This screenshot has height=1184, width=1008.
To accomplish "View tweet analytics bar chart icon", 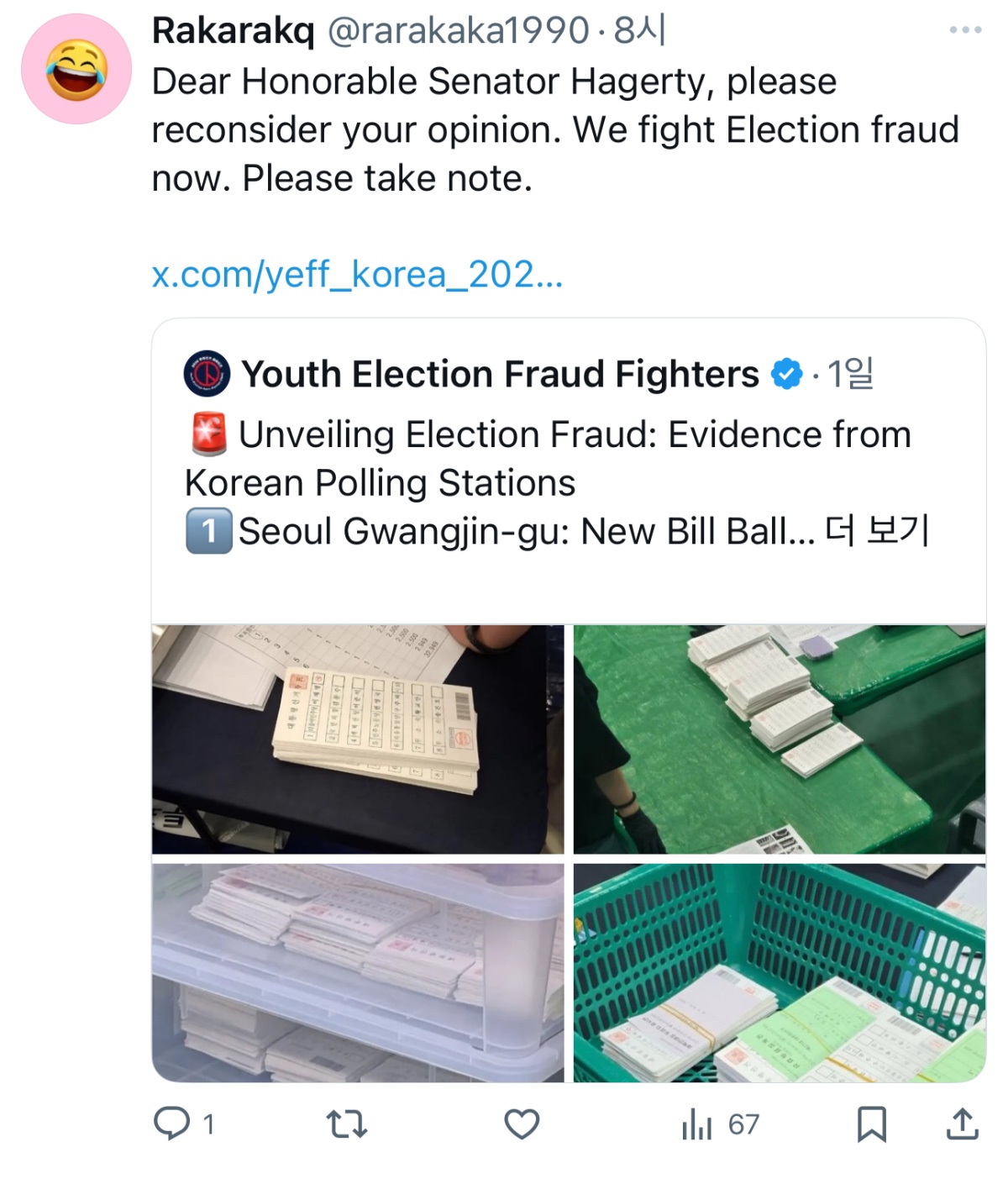I will pos(696,1123).
